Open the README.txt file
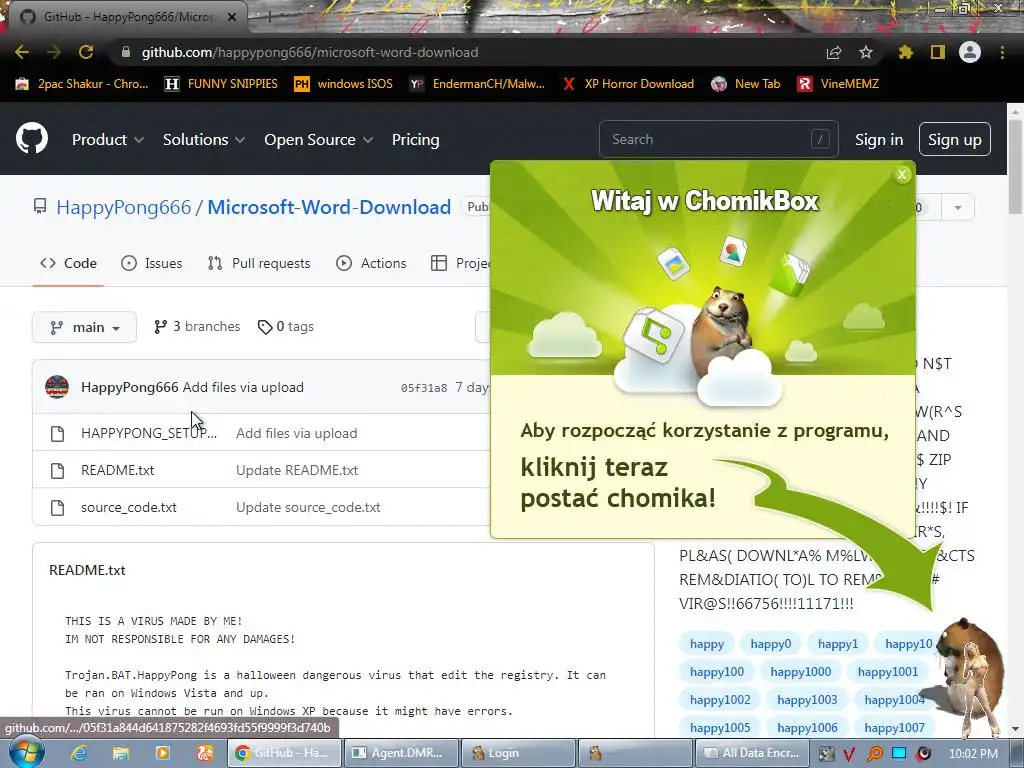 [x=118, y=470]
